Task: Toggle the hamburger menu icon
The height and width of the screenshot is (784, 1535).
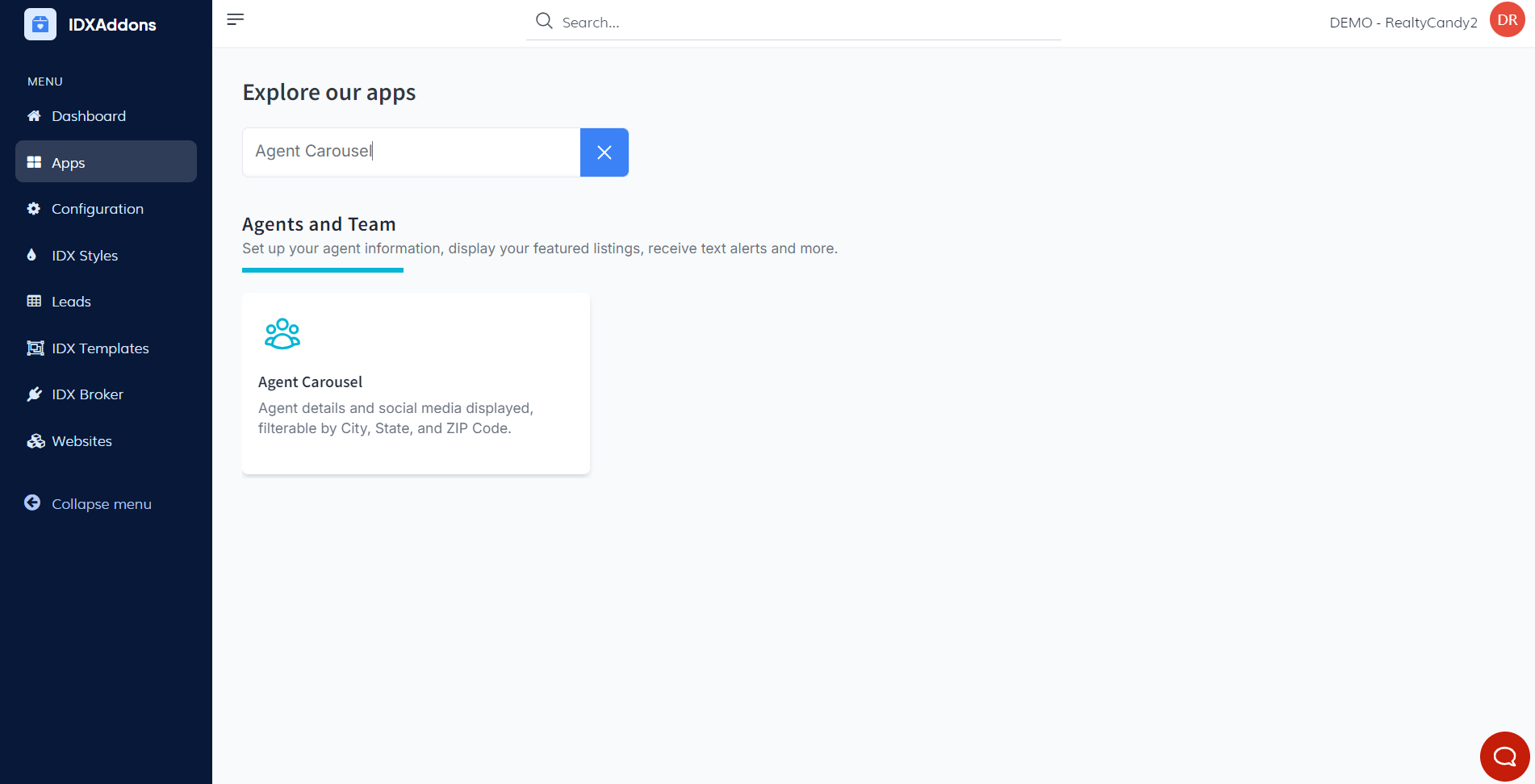Action: click(x=235, y=19)
